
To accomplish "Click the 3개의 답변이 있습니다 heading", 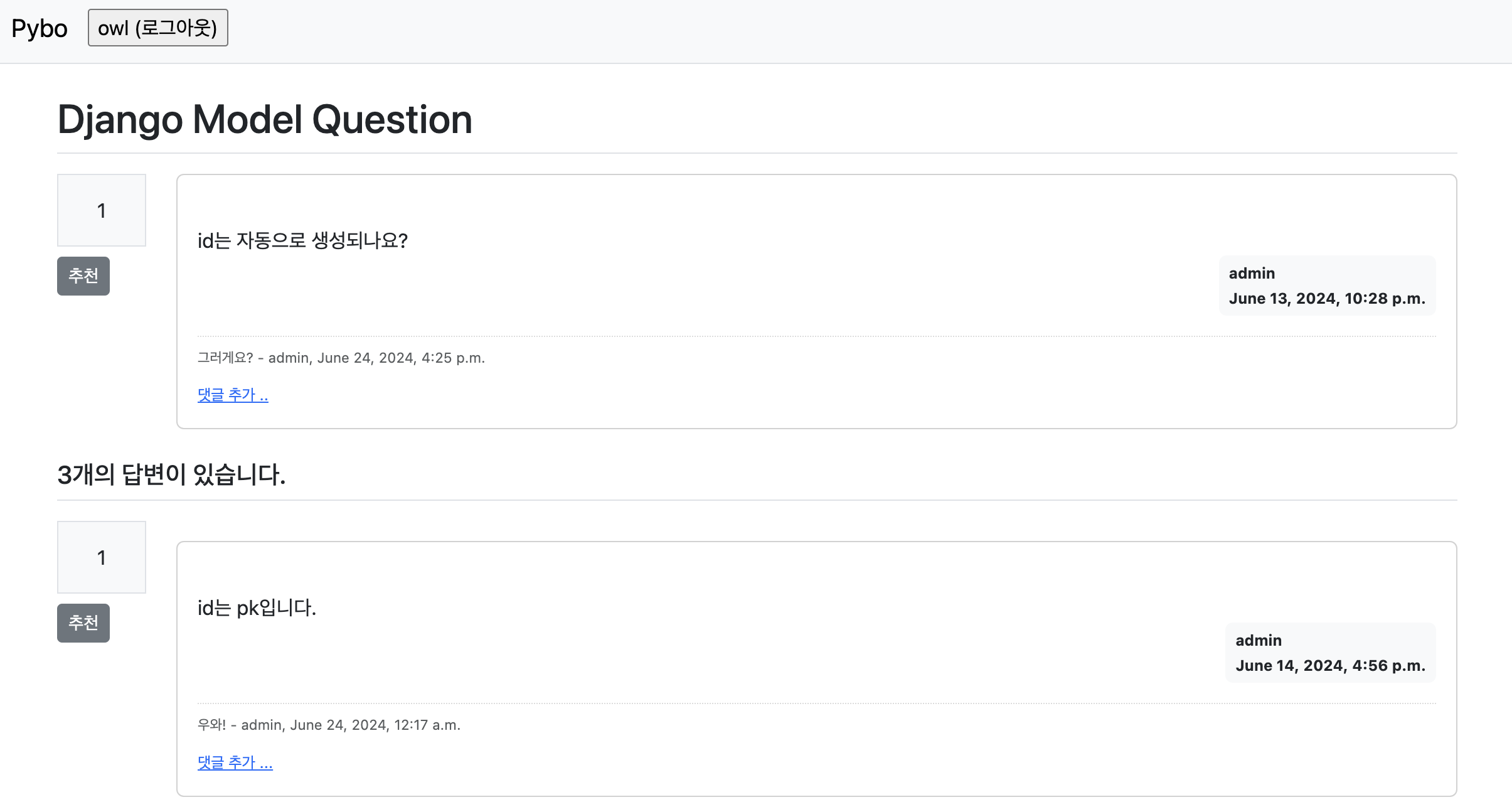I will pyautogui.click(x=171, y=475).
